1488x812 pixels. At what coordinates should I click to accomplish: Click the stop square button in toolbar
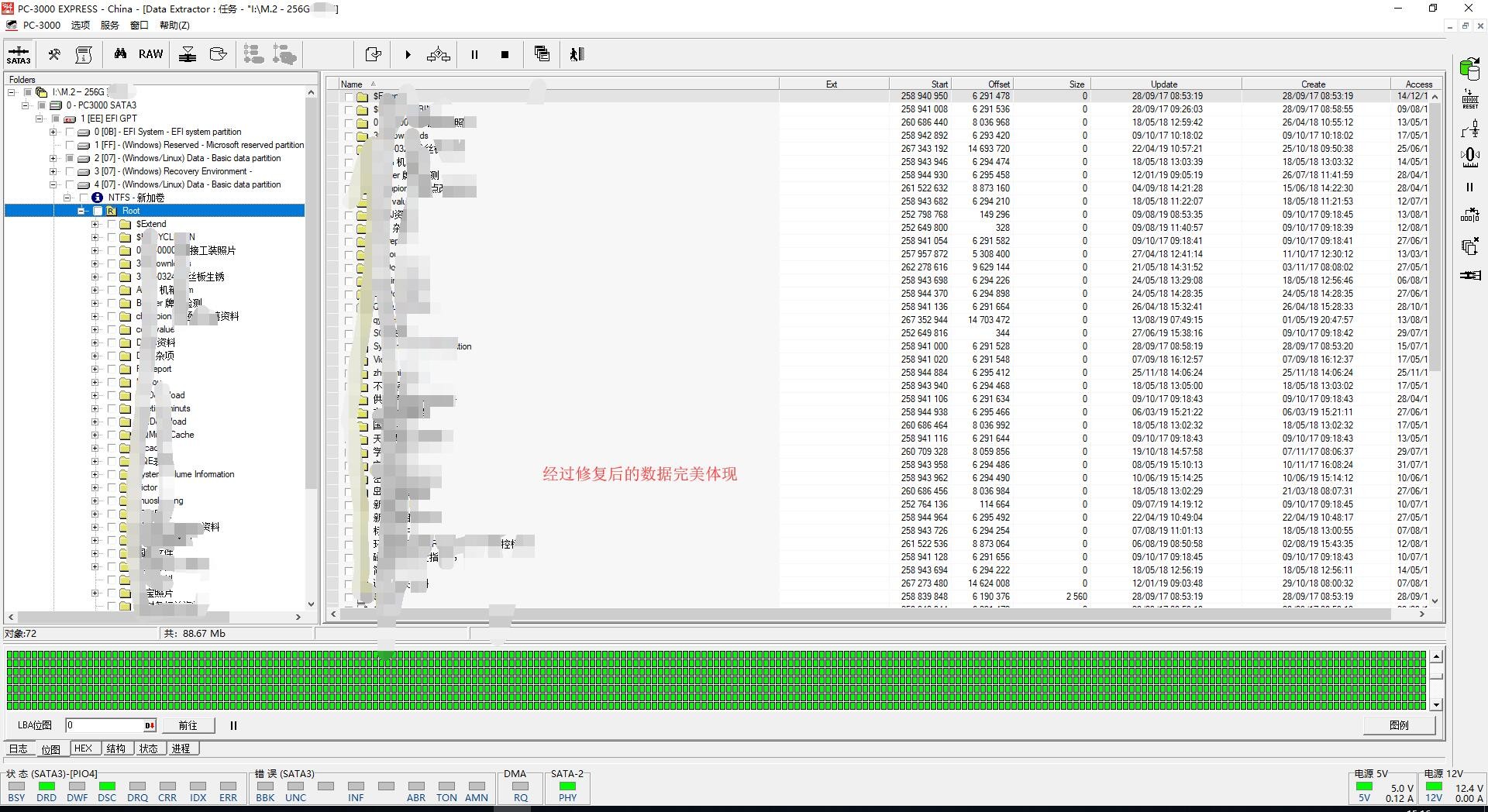(x=505, y=55)
